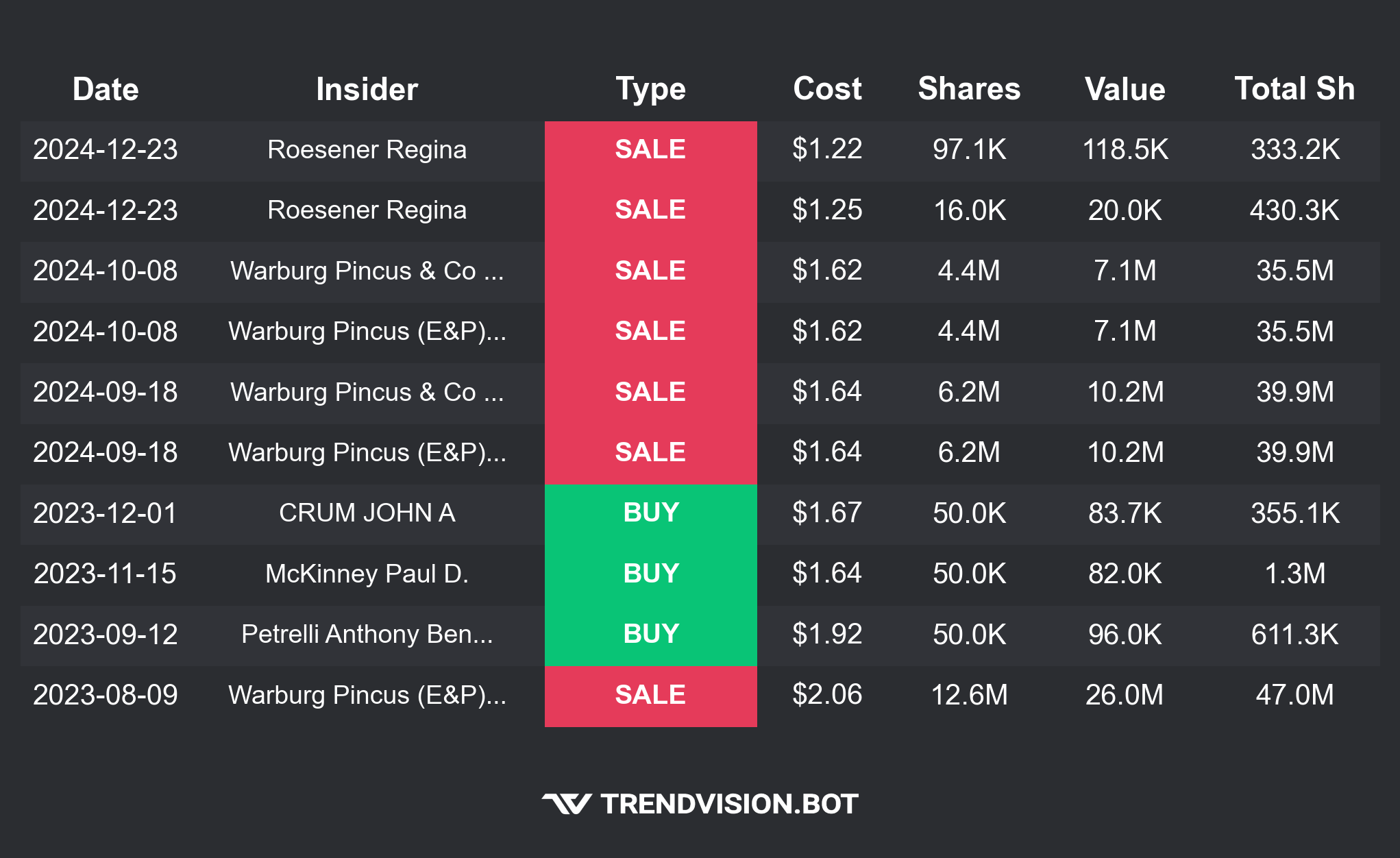Click the Petrelli Anthony Ben... insider name

click(367, 635)
